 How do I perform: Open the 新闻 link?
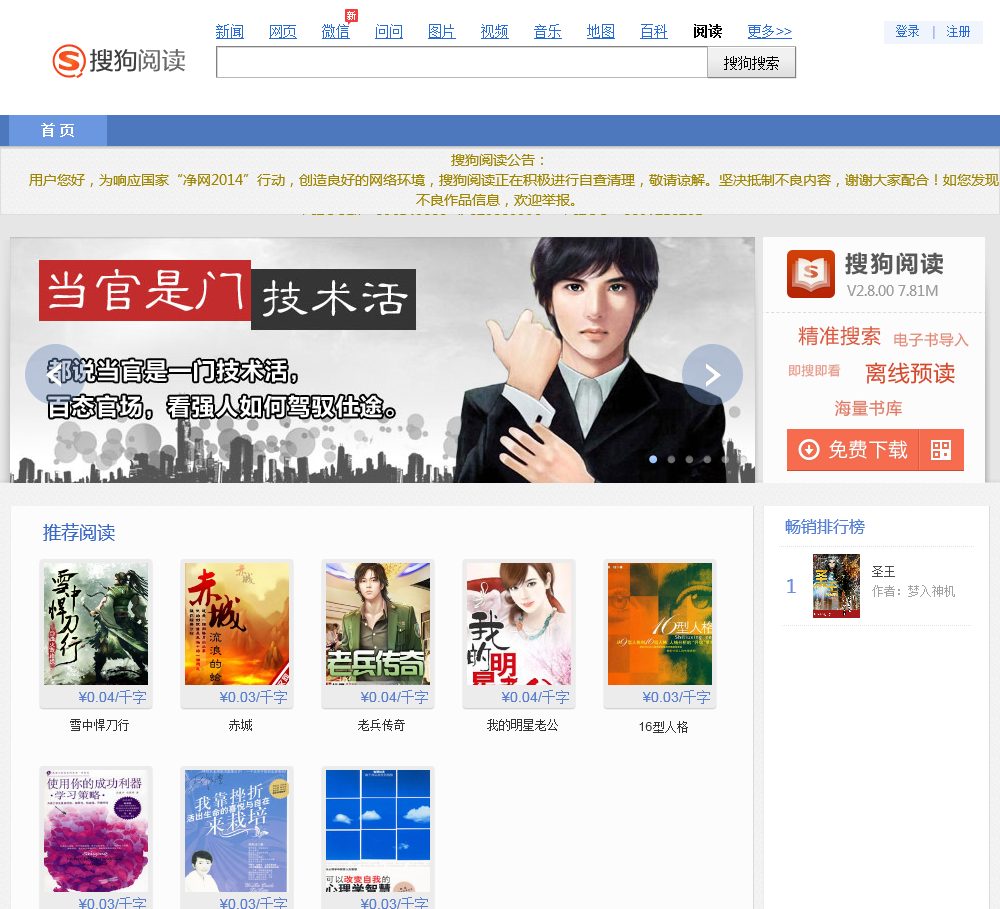click(230, 31)
